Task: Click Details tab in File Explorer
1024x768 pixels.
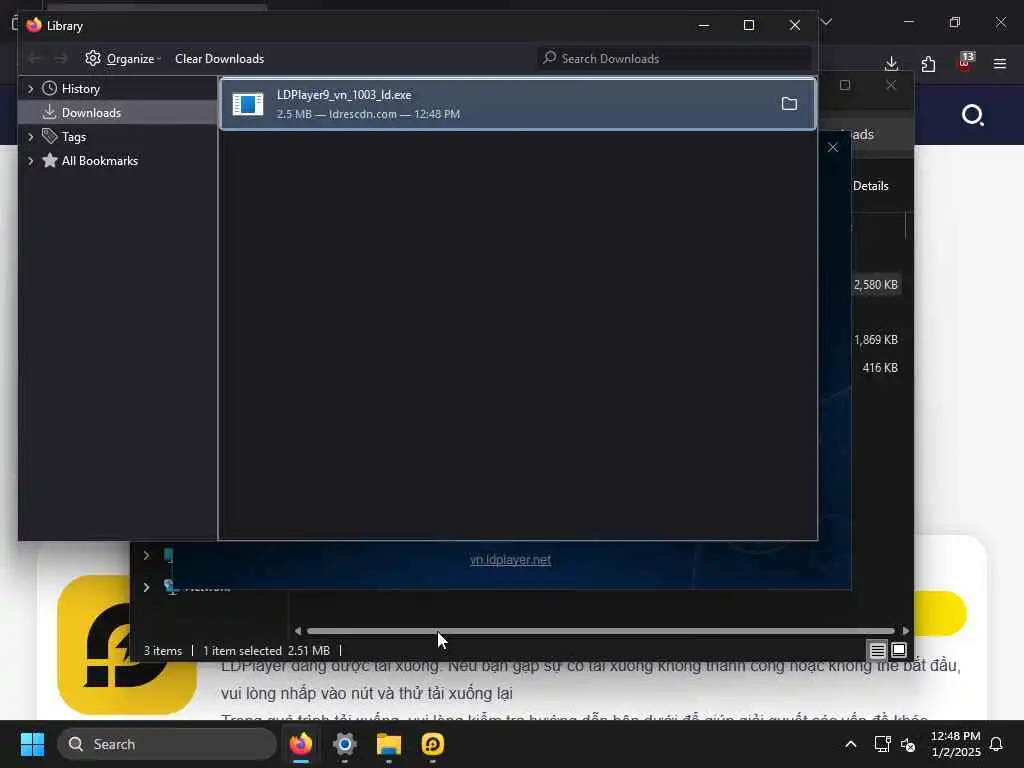Action: coord(871,186)
